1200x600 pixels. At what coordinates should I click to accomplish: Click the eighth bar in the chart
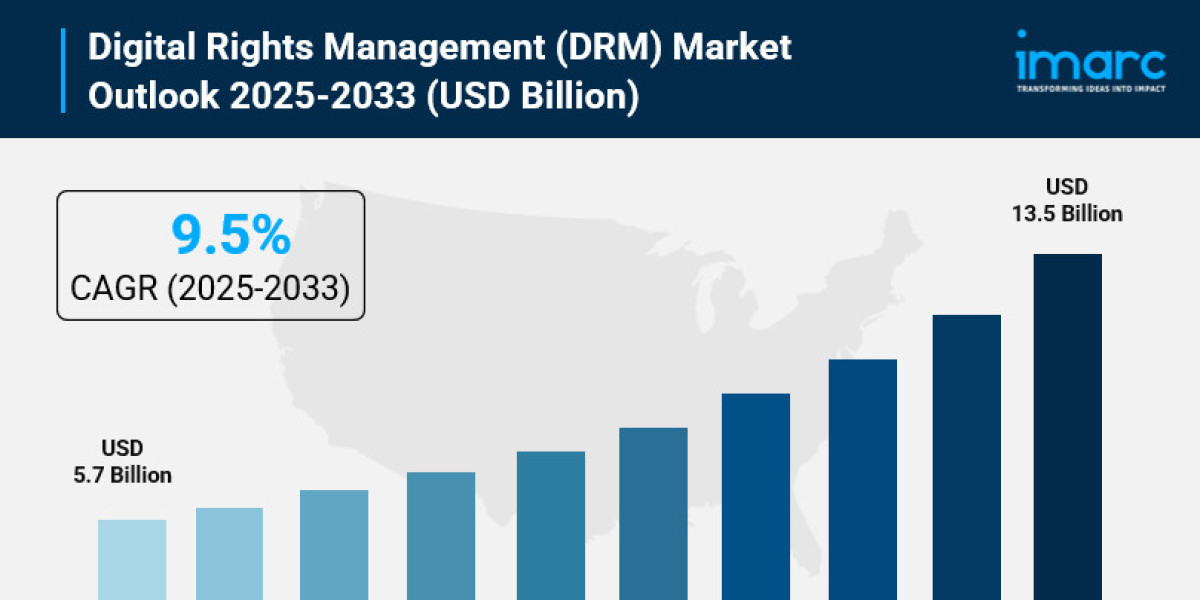(863, 479)
